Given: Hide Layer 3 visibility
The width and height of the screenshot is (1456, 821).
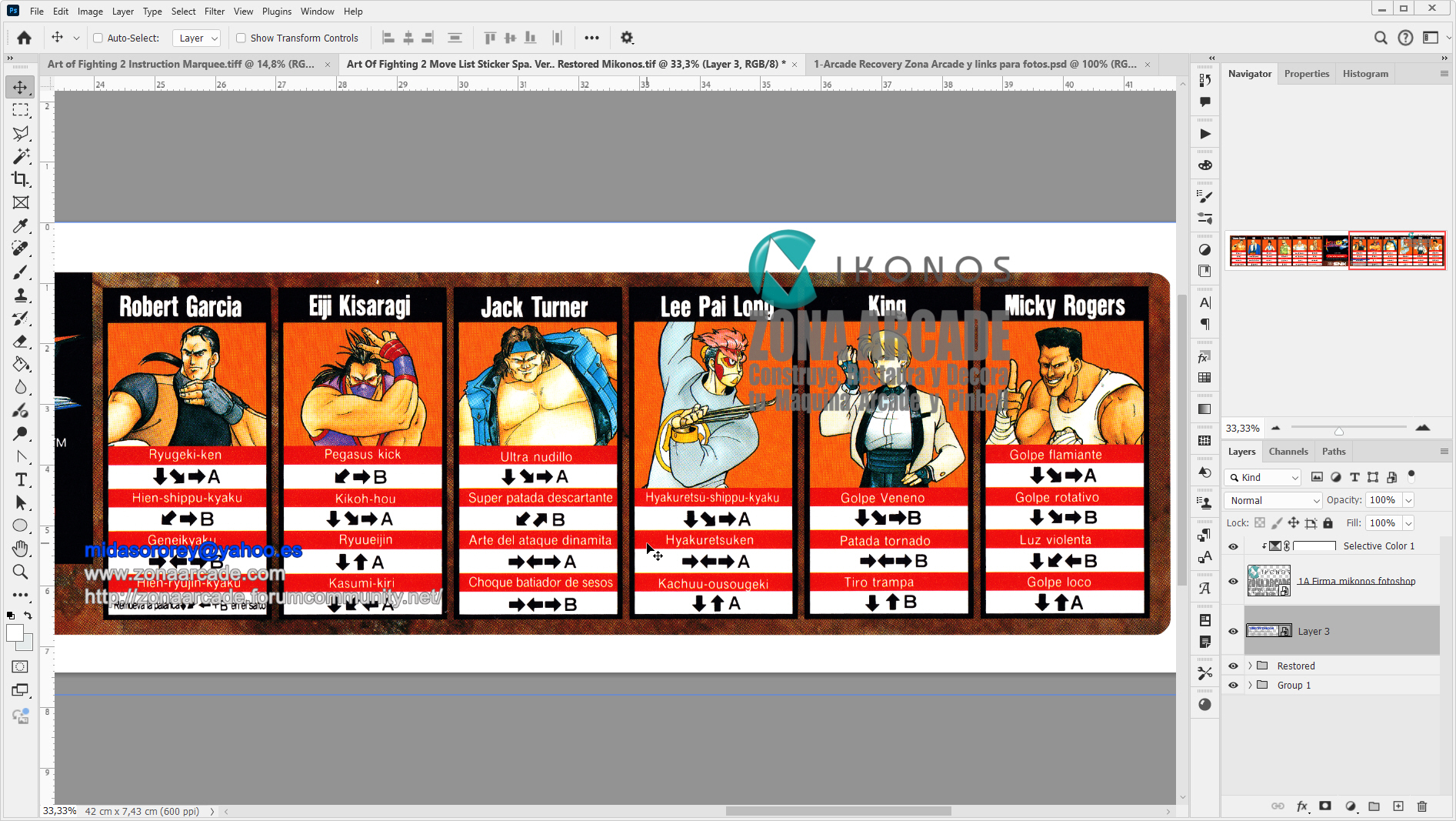Looking at the screenshot, I should pos(1233,632).
